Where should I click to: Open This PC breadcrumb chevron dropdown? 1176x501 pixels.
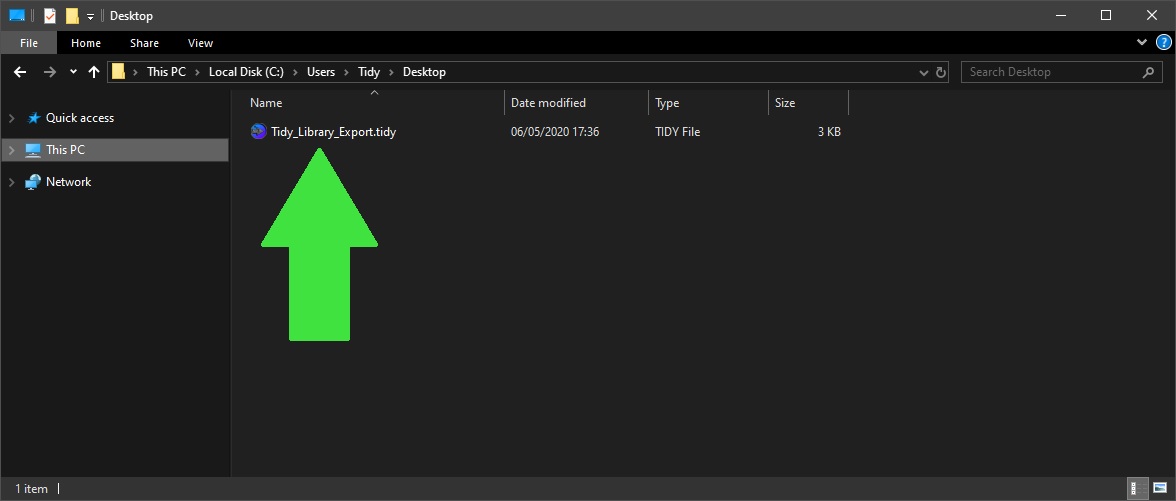[197, 72]
